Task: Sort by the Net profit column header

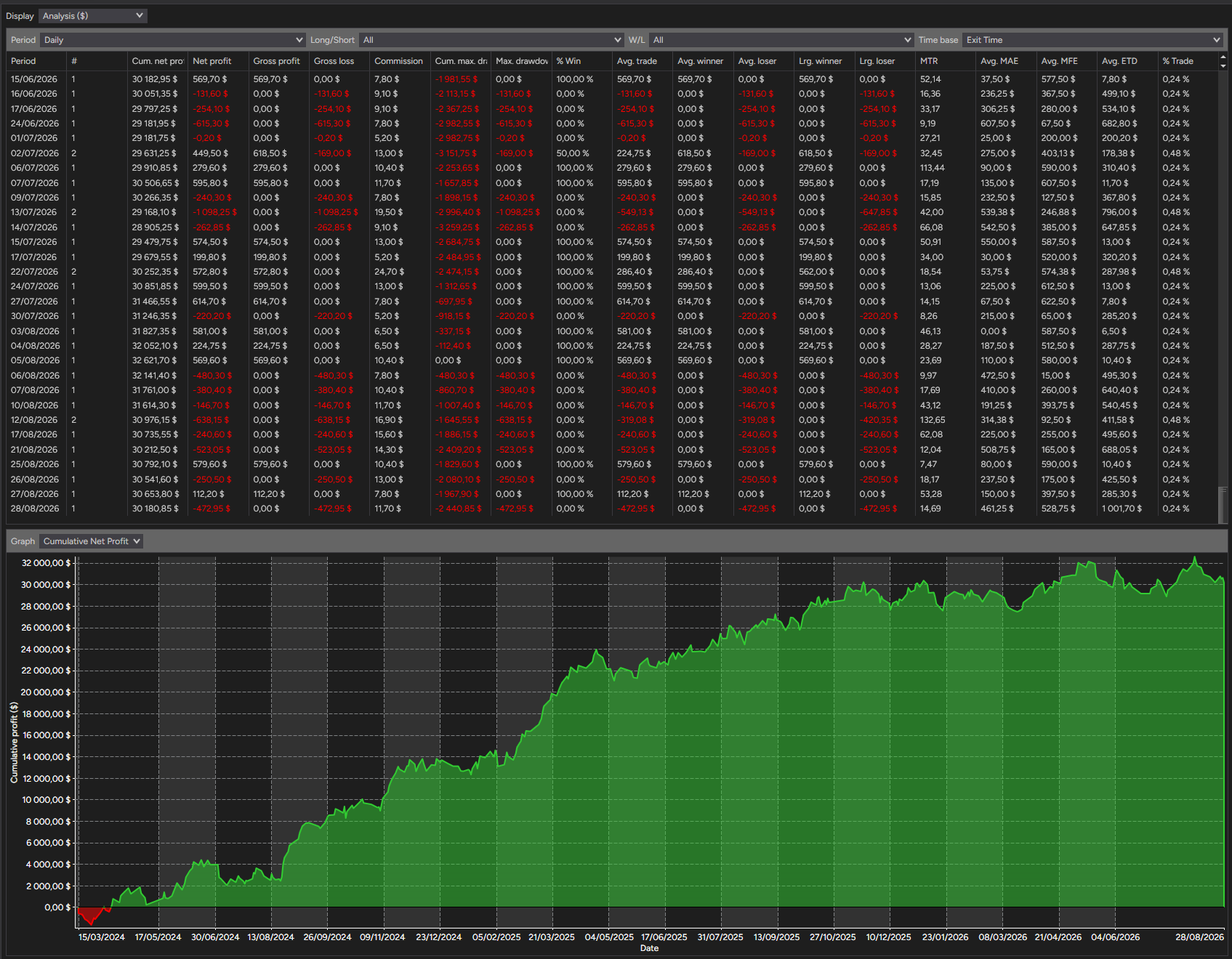Action: coord(218,61)
